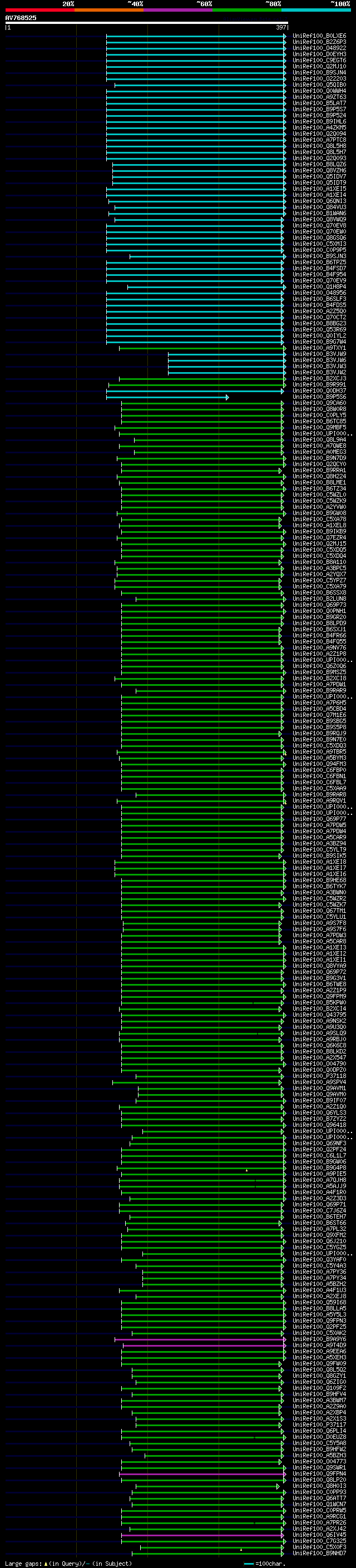Select the UniRef100_B6TC85 label

pyautogui.click(x=319, y=421)
